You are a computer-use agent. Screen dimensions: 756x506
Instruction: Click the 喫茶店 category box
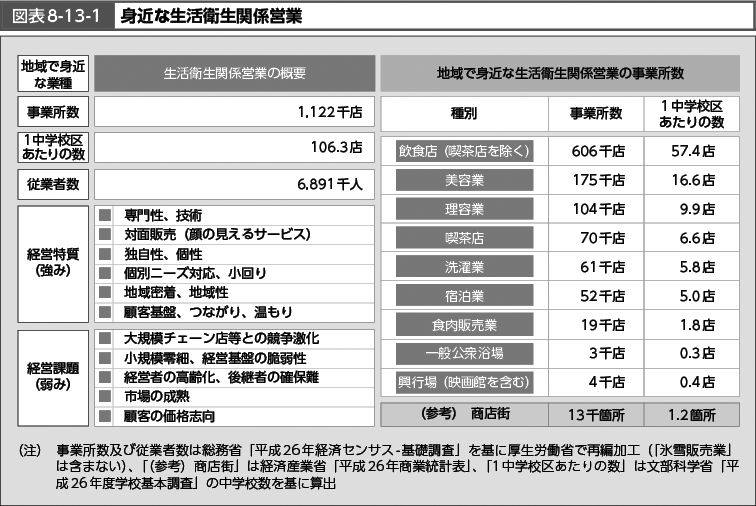(x=463, y=239)
